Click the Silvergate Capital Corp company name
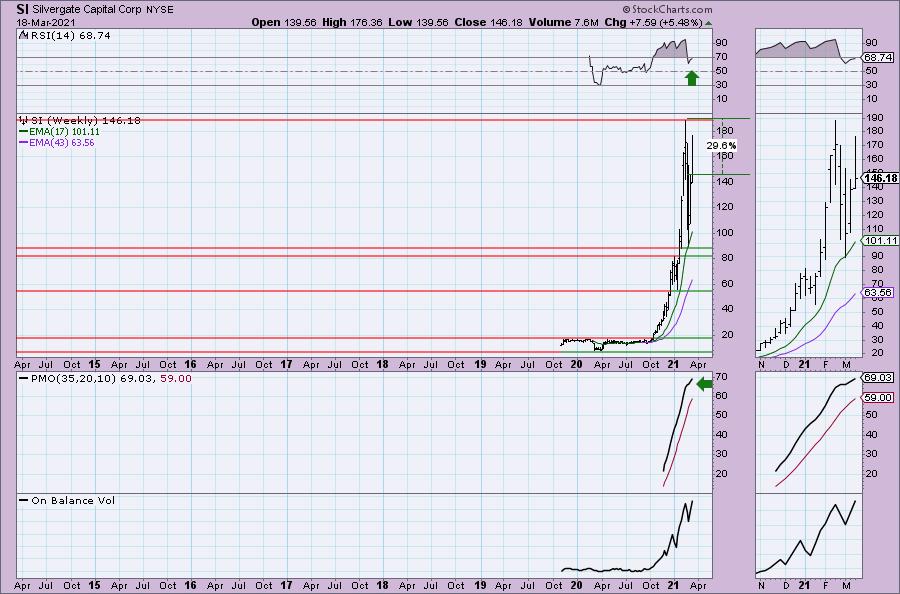This screenshot has width=900, height=594. coord(85,10)
